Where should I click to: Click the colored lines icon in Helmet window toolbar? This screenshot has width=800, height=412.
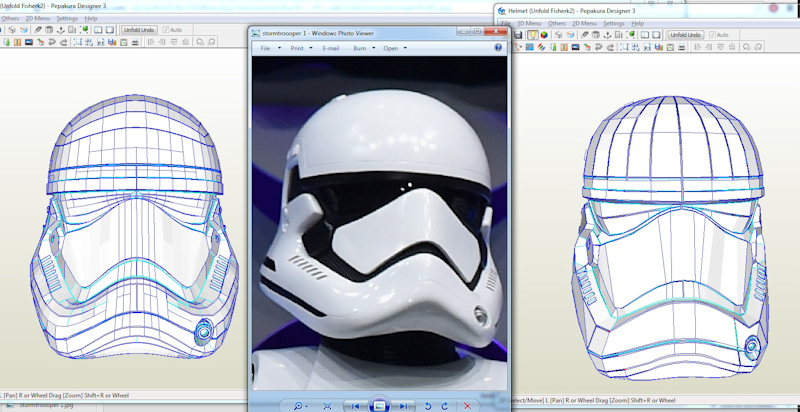541,47
